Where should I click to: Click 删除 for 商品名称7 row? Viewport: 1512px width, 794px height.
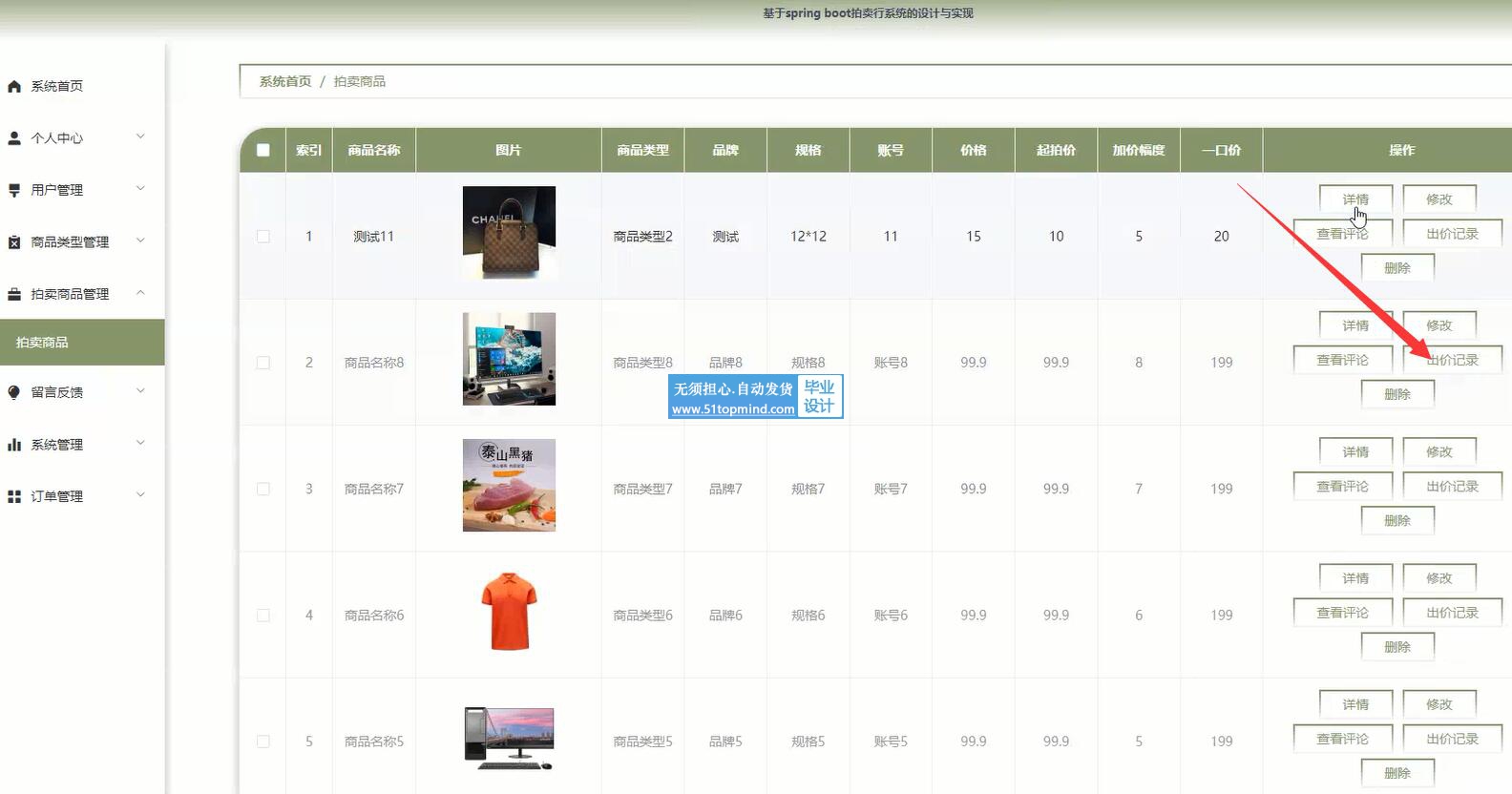[1397, 520]
